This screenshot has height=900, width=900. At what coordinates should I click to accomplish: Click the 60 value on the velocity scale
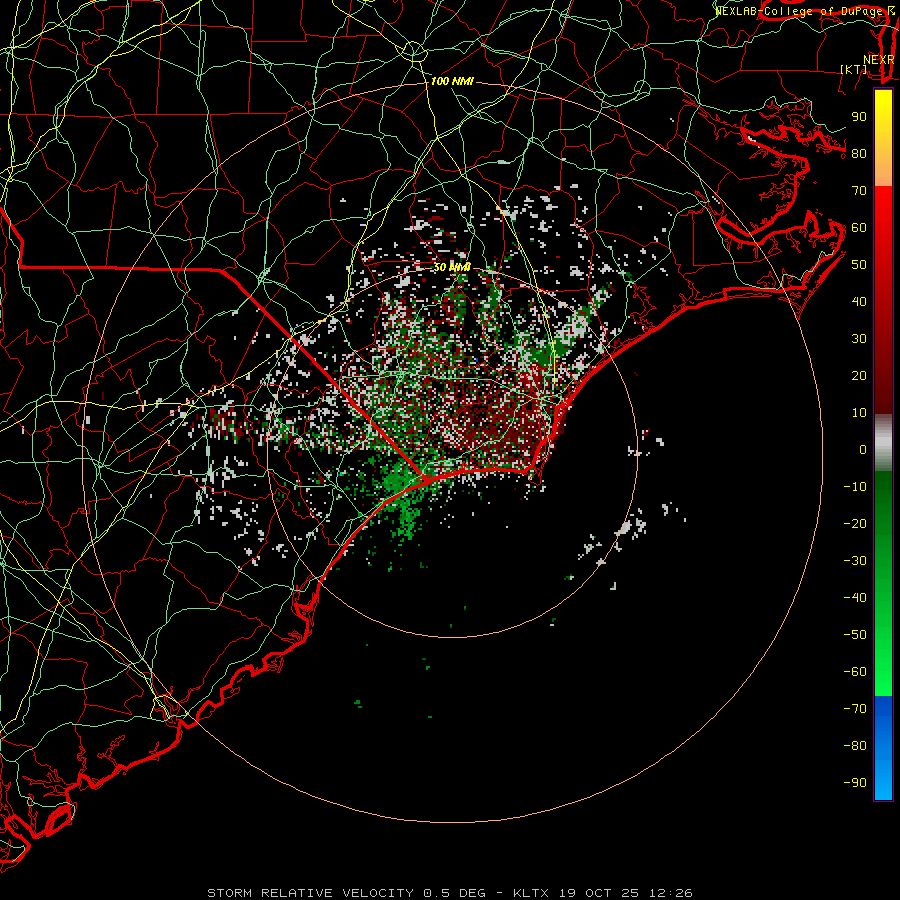859,228
